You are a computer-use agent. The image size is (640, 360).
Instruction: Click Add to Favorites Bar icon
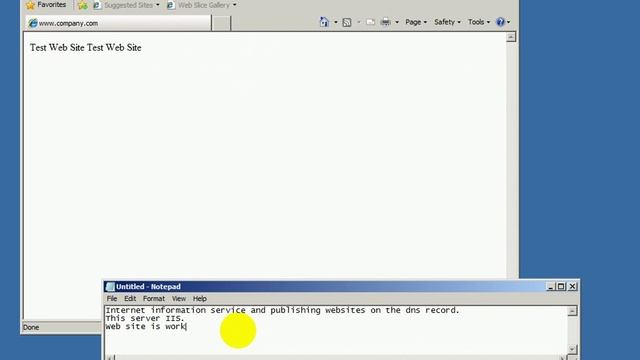[x=82, y=5]
